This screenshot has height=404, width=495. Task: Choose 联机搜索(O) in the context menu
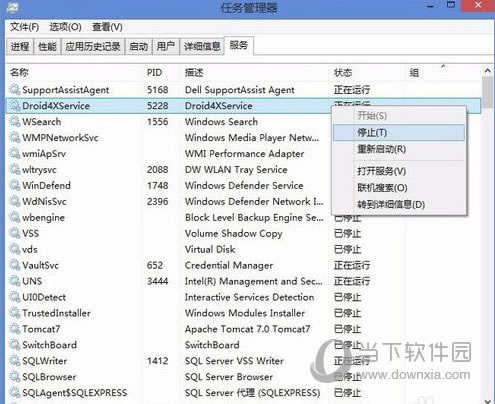click(x=399, y=188)
